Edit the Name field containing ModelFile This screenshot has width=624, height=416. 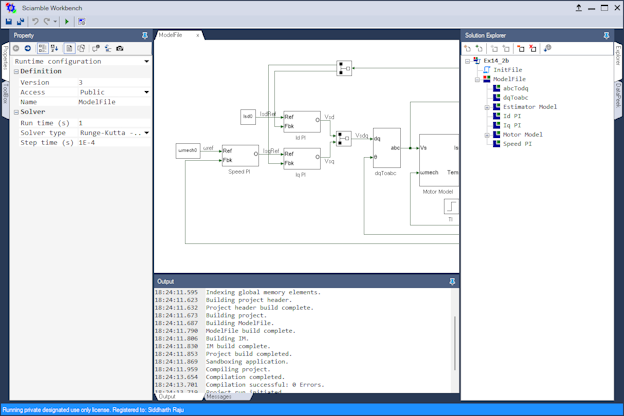coord(114,102)
